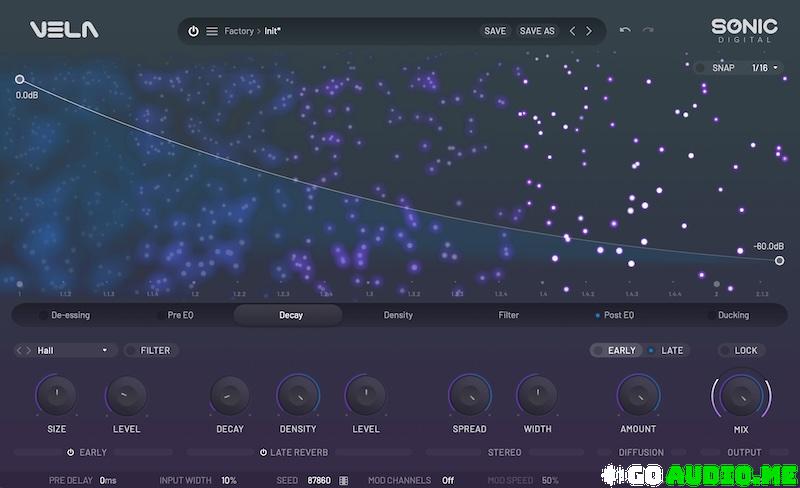Switch to the De-essing tab
800x488 pixels.
[x=70, y=315]
